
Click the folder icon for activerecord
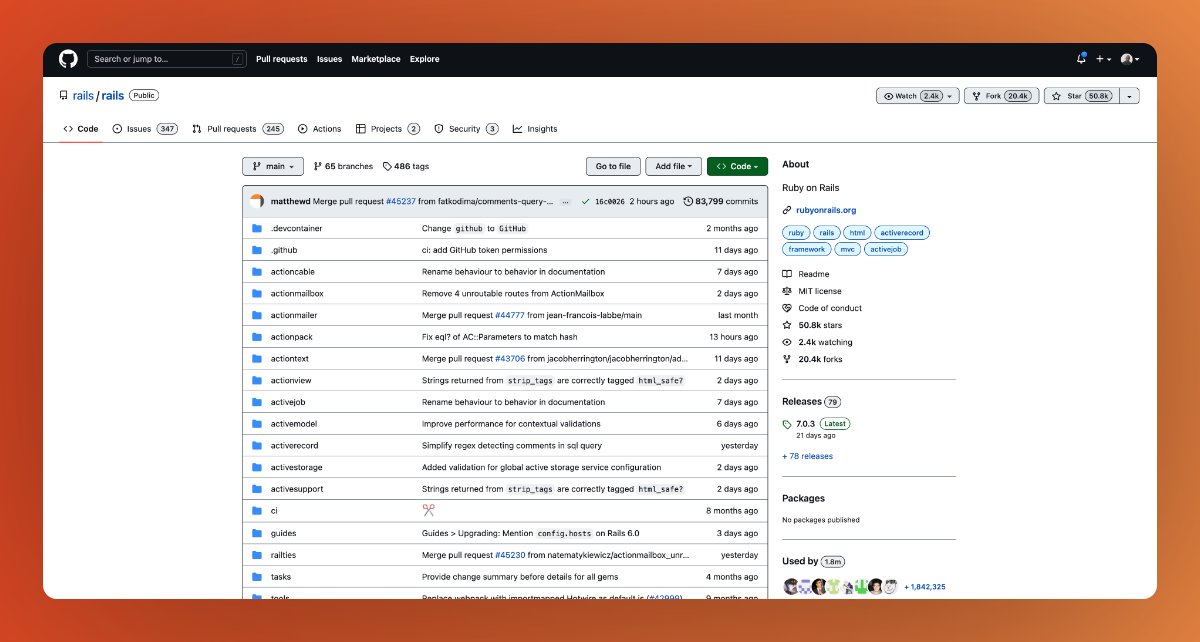pos(257,446)
